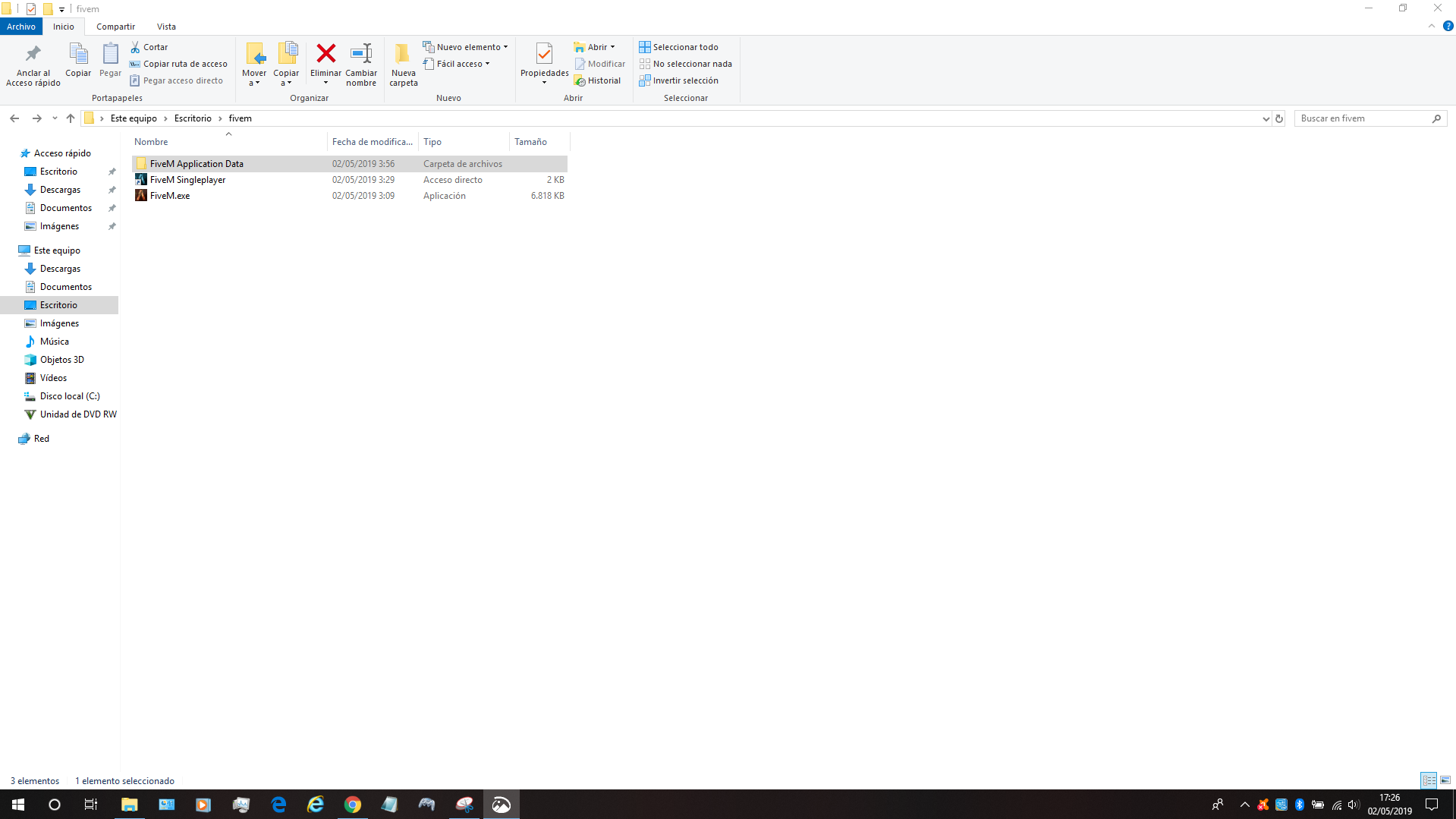Click the red Eliminar X icon
The width and height of the screenshot is (1456, 819).
click(326, 53)
